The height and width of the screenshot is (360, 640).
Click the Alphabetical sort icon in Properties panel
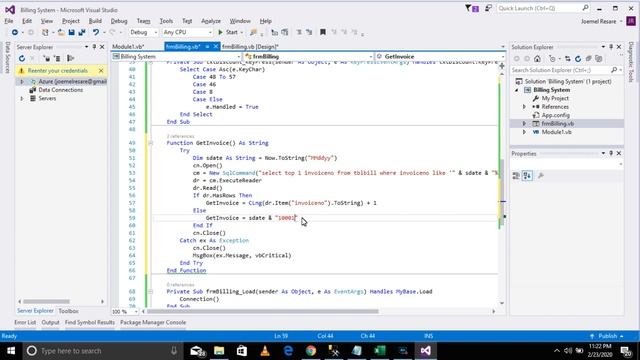pos(527,176)
